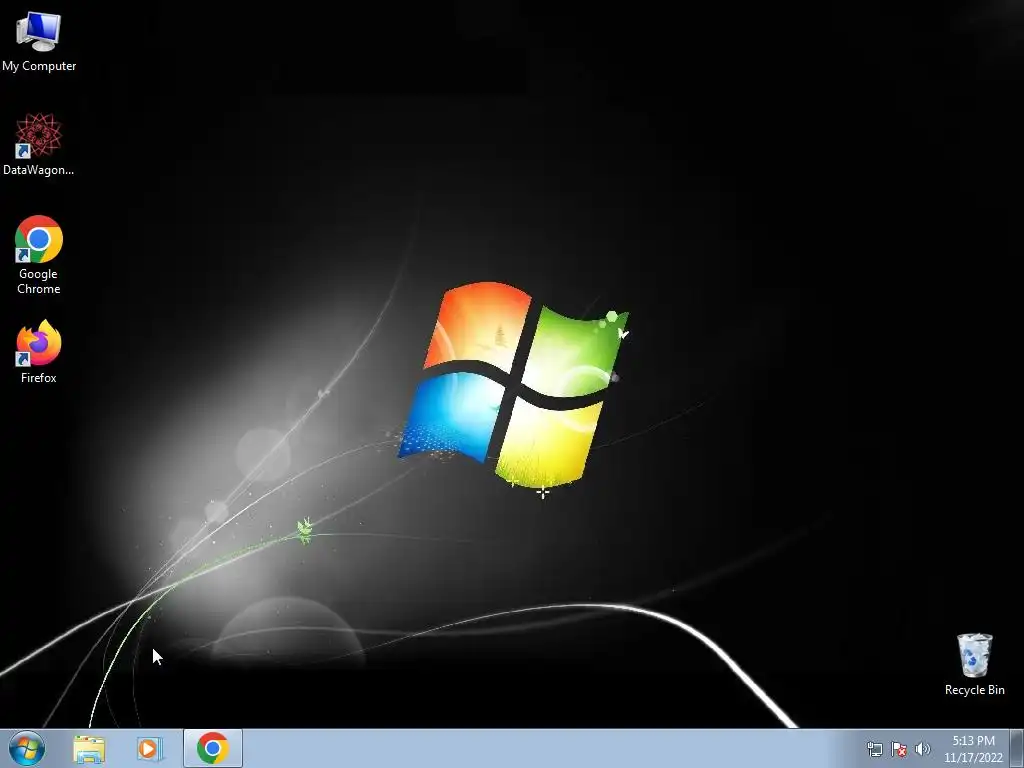
Task: Select the Google Chrome desktop shortcut
Action: point(39,255)
